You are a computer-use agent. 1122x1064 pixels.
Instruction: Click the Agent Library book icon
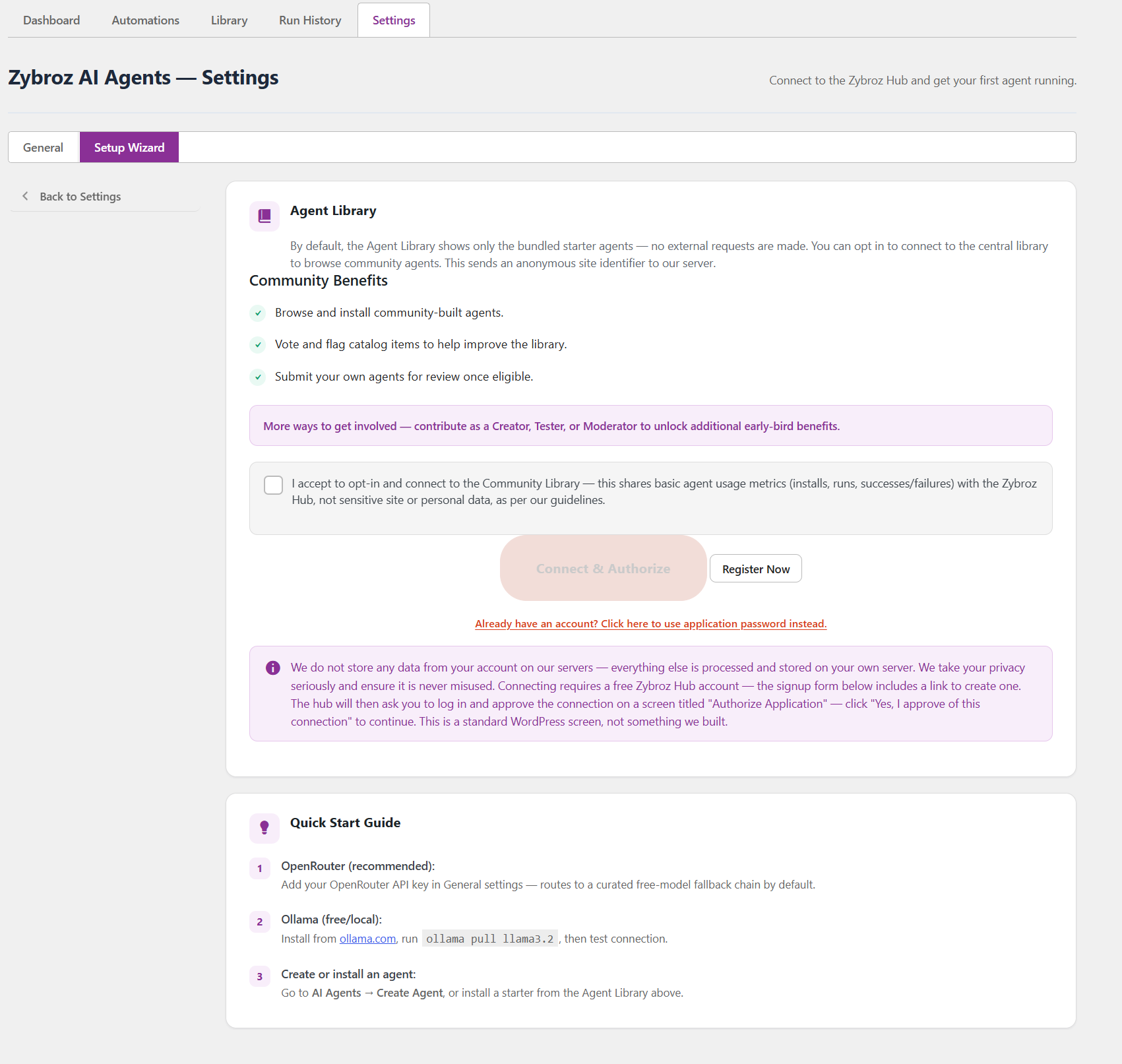[265, 216]
